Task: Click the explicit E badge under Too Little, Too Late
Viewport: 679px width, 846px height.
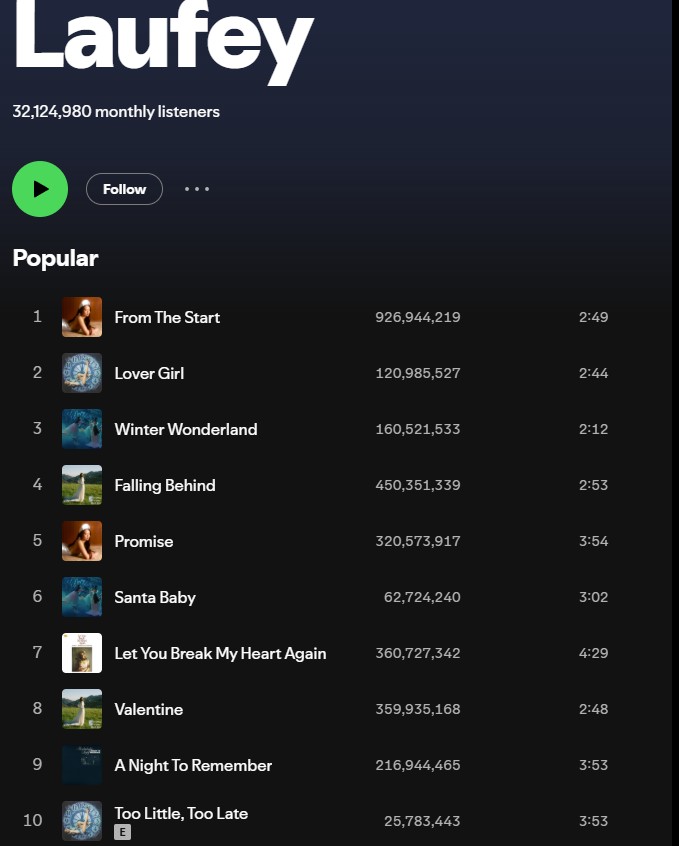Action: point(123,832)
